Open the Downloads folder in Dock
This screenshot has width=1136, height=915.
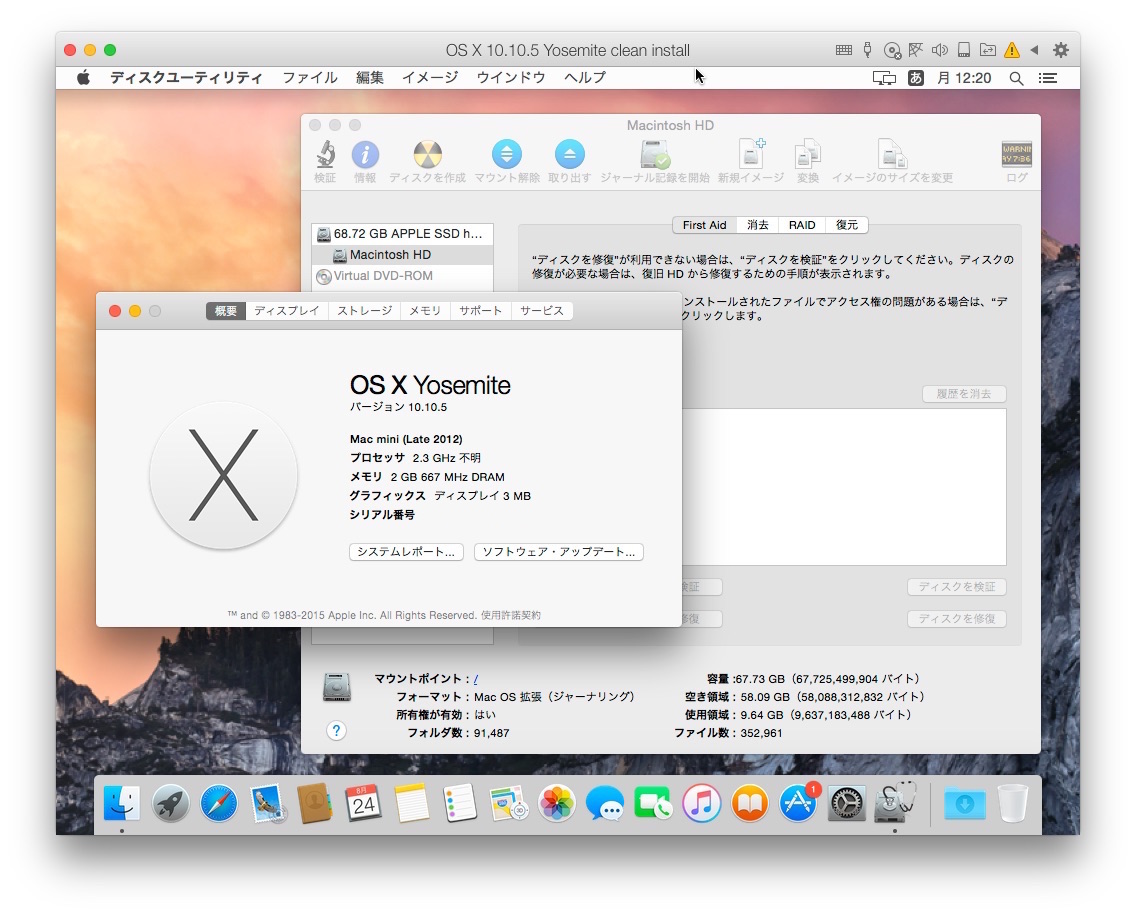[964, 803]
